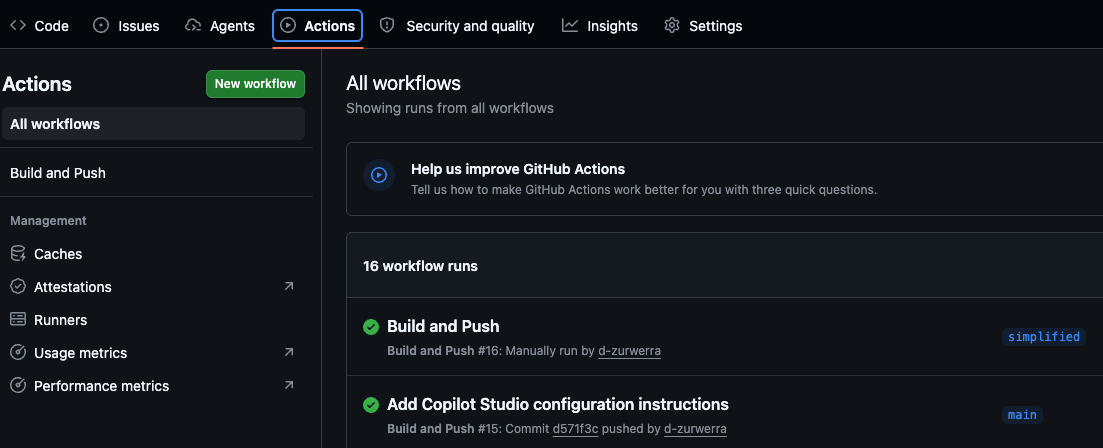Go to Security and quality tab
Viewport: 1103px width, 448px height.
[x=457, y=26]
